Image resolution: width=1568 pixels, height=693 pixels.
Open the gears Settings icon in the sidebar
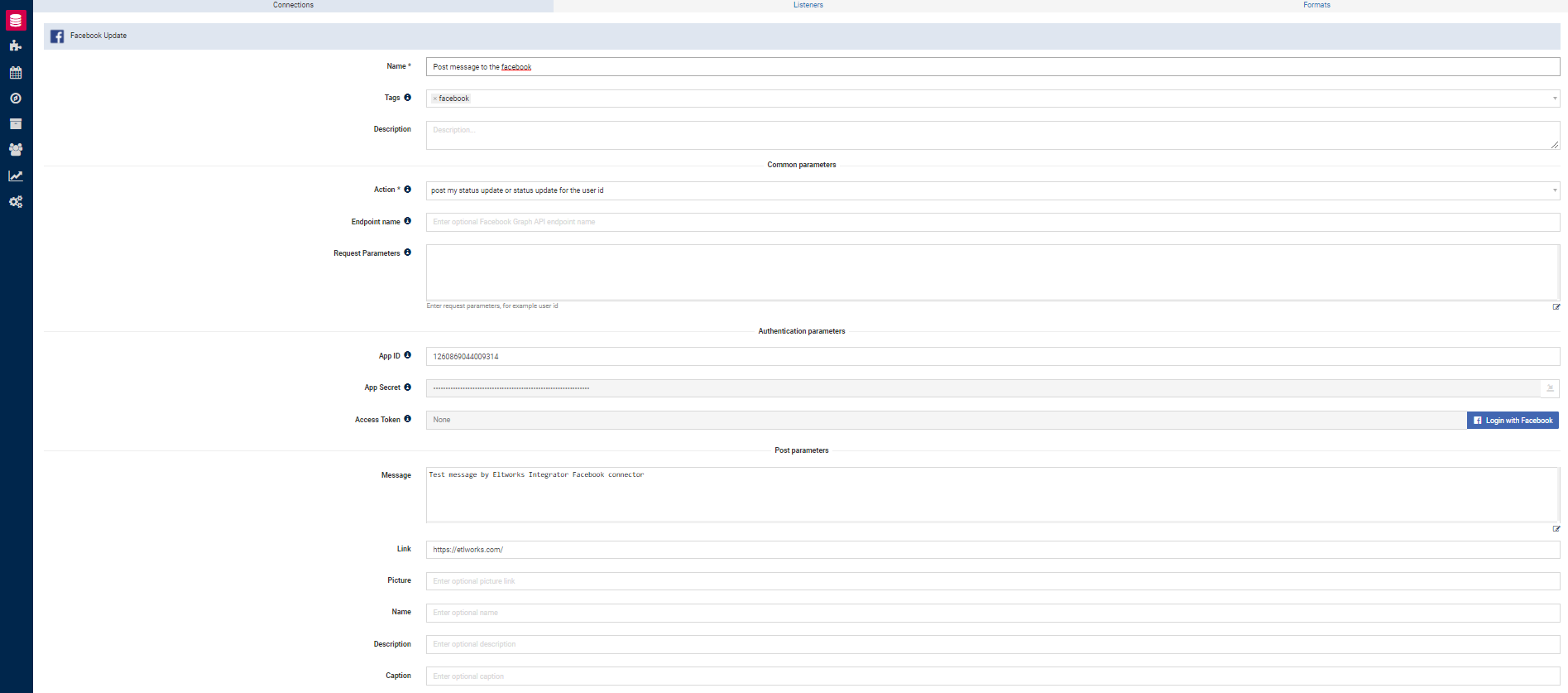click(16, 201)
